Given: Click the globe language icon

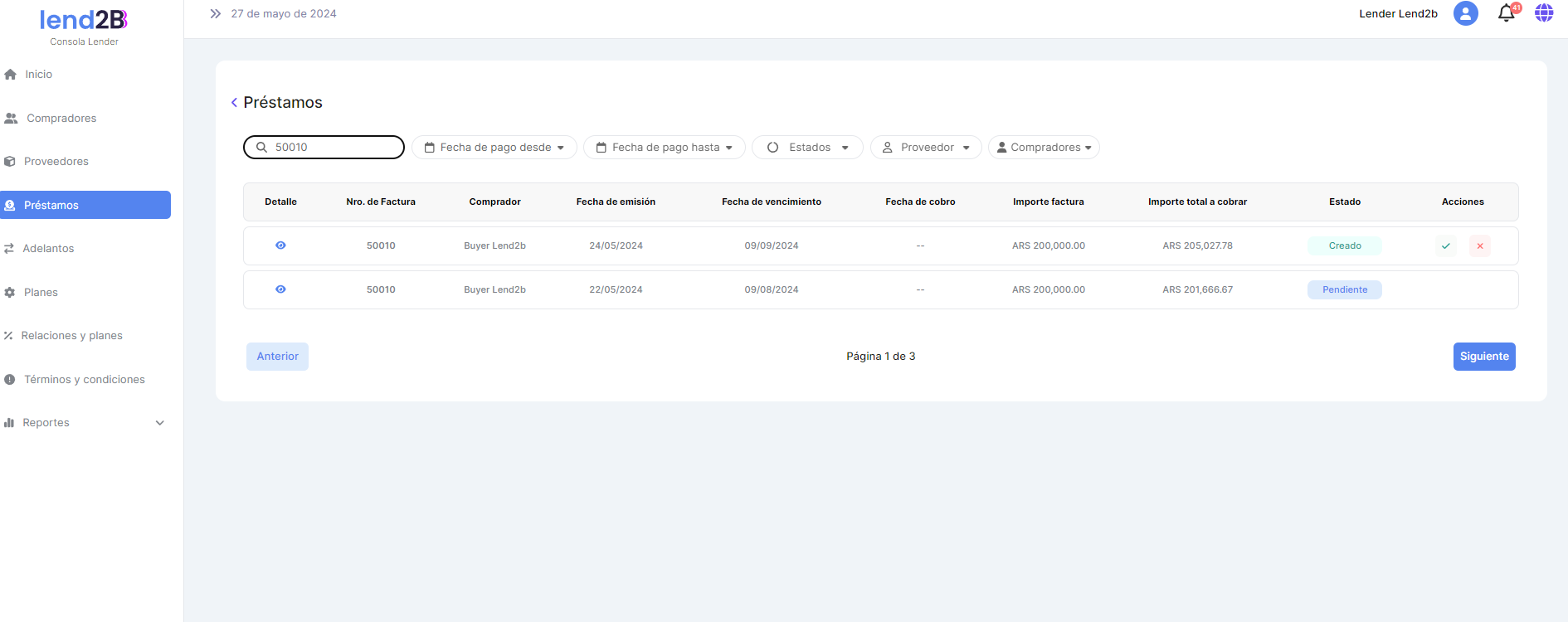Looking at the screenshot, I should [x=1543, y=13].
